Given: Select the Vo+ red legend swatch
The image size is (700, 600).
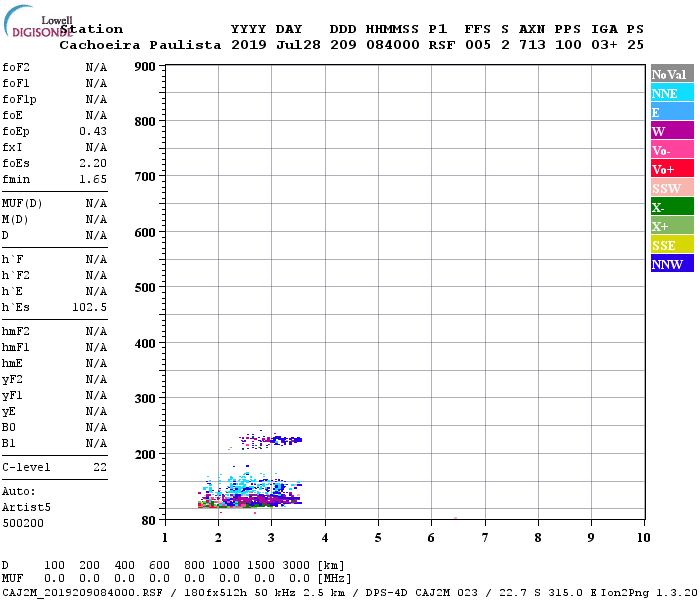Looking at the screenshot, I should point(672,169).
